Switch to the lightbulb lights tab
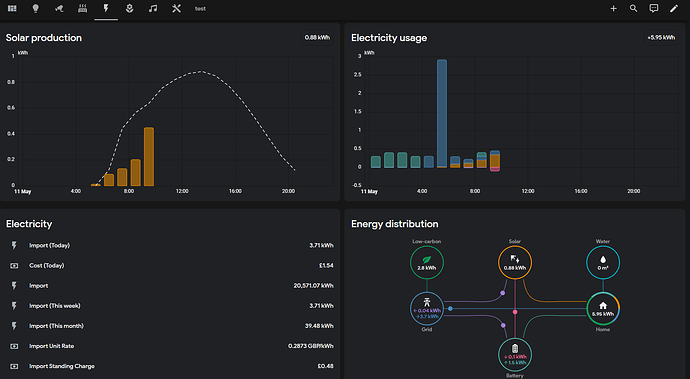690x379 pixels. pos(36,8)
